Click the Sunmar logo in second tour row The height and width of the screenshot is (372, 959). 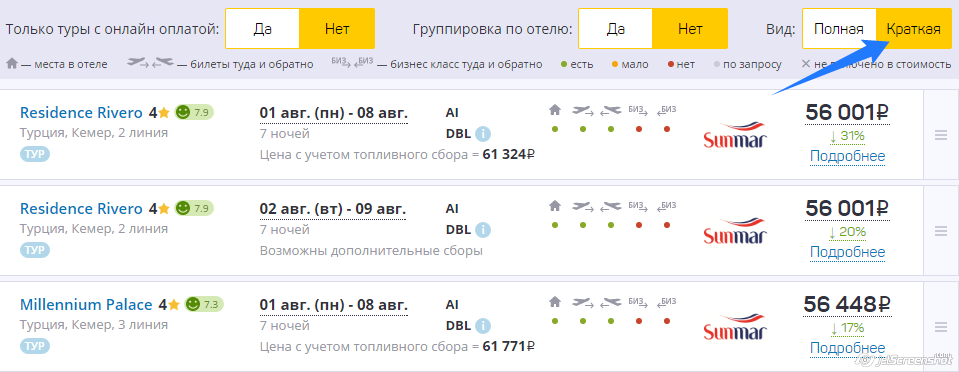coord(735,231)
